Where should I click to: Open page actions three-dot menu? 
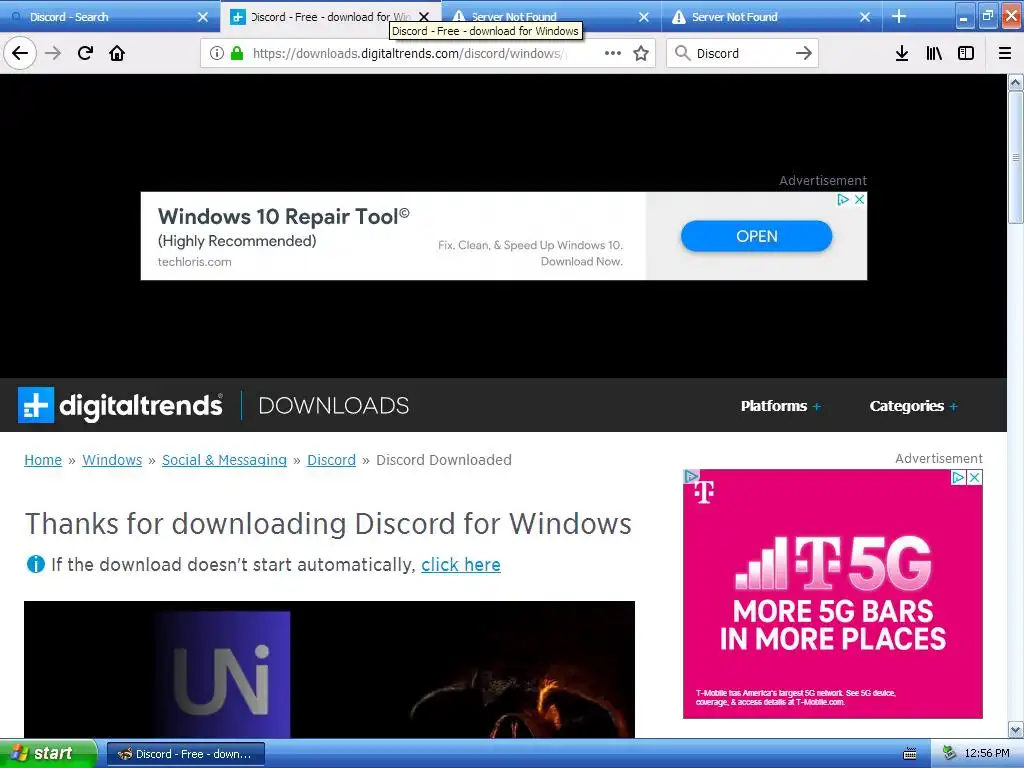pos(613,53)
